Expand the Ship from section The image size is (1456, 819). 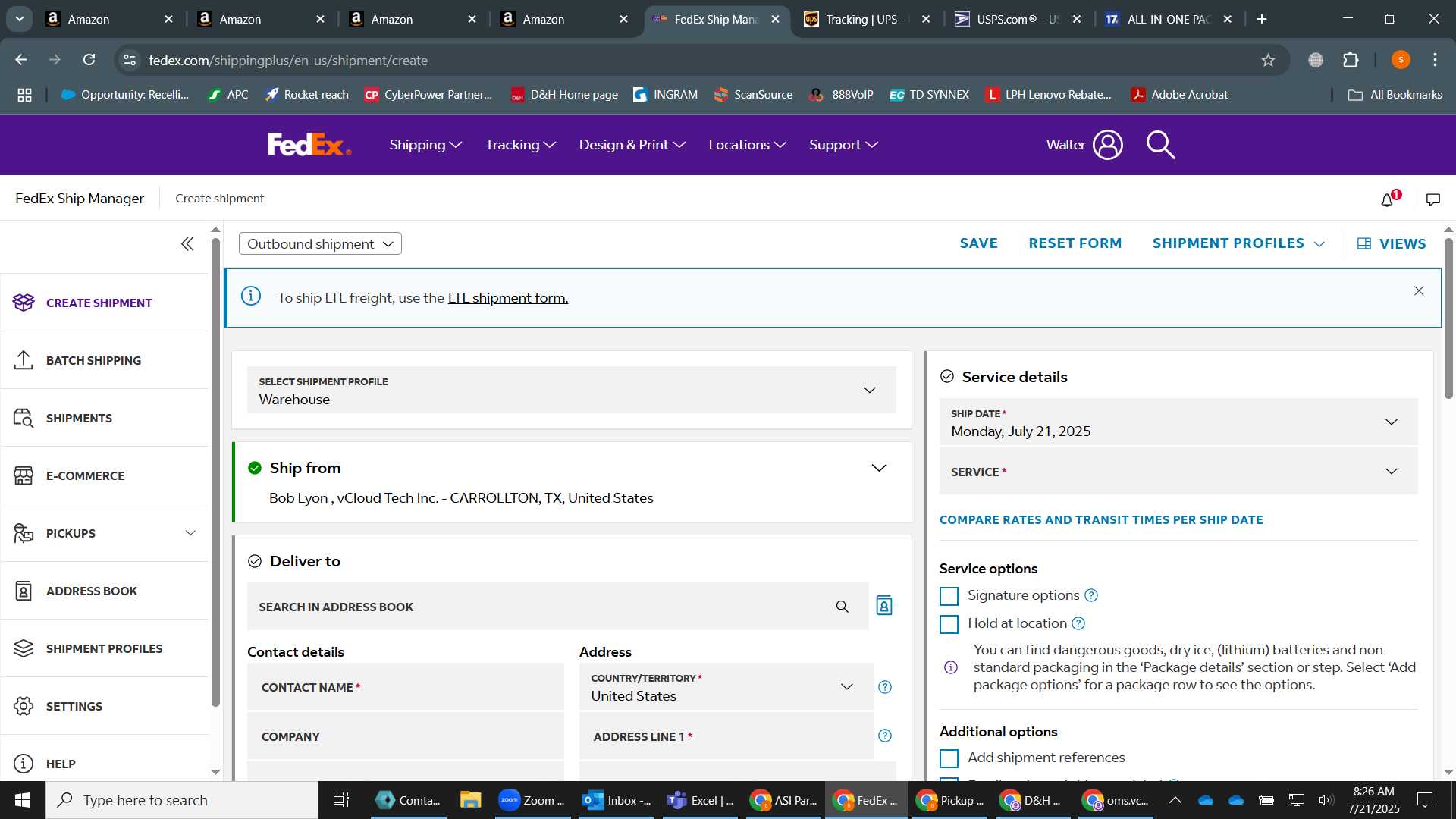point(879,468)
